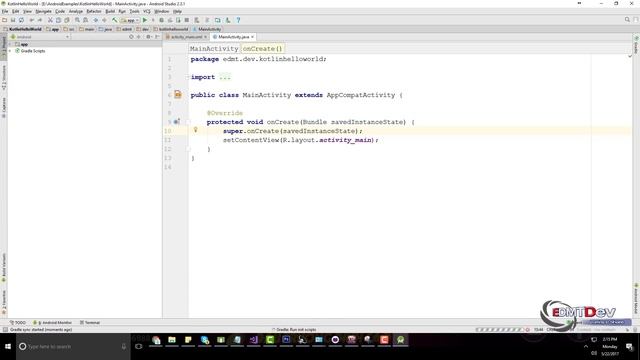Click 'package edmt.dev.kotlinhelloworld' code line
This screenshot has width=640, height=360.
tap(259, 59)
